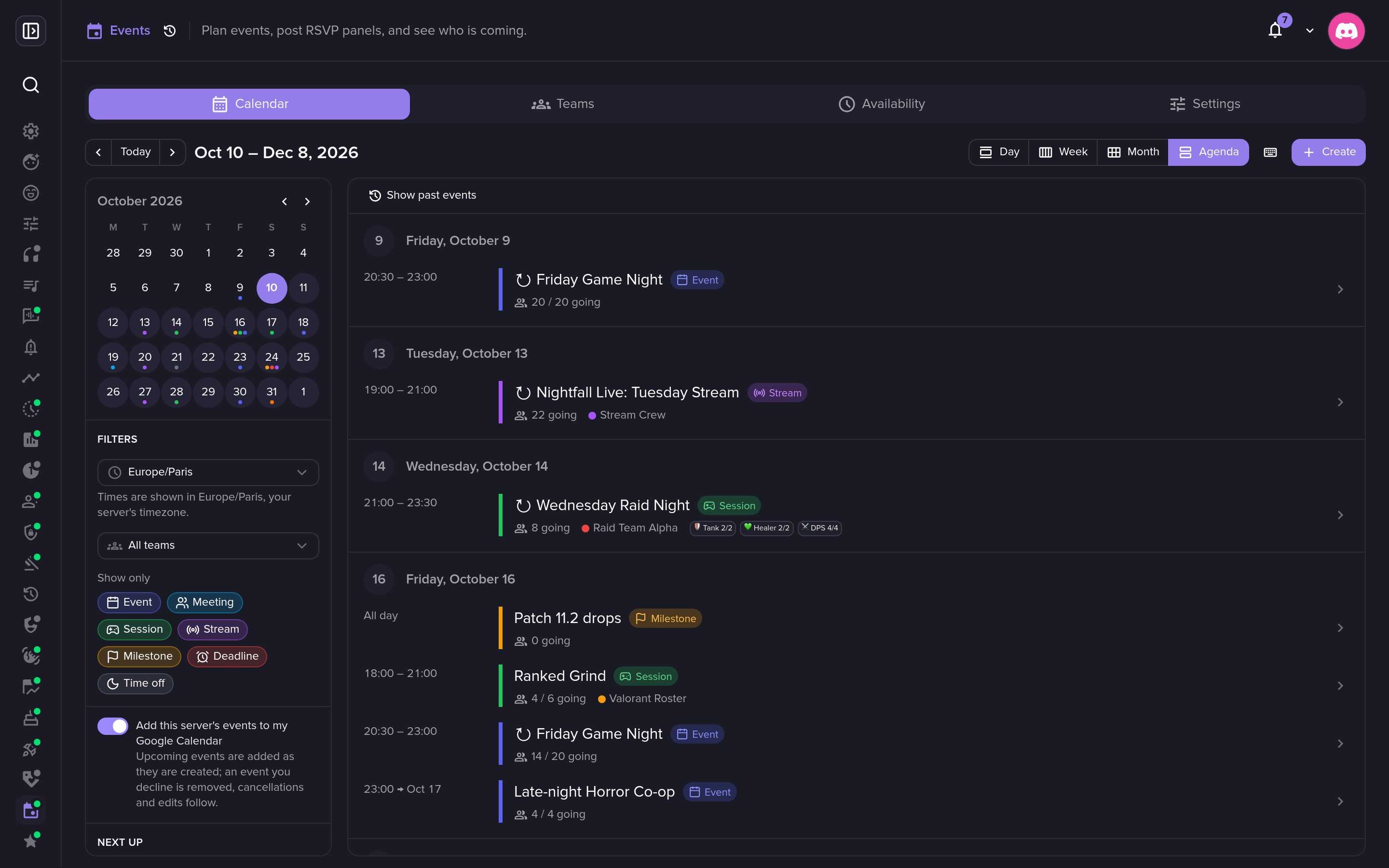The image size is (1389, 868).
Task: Jump to Today
Action: click(x=136, y=152)
